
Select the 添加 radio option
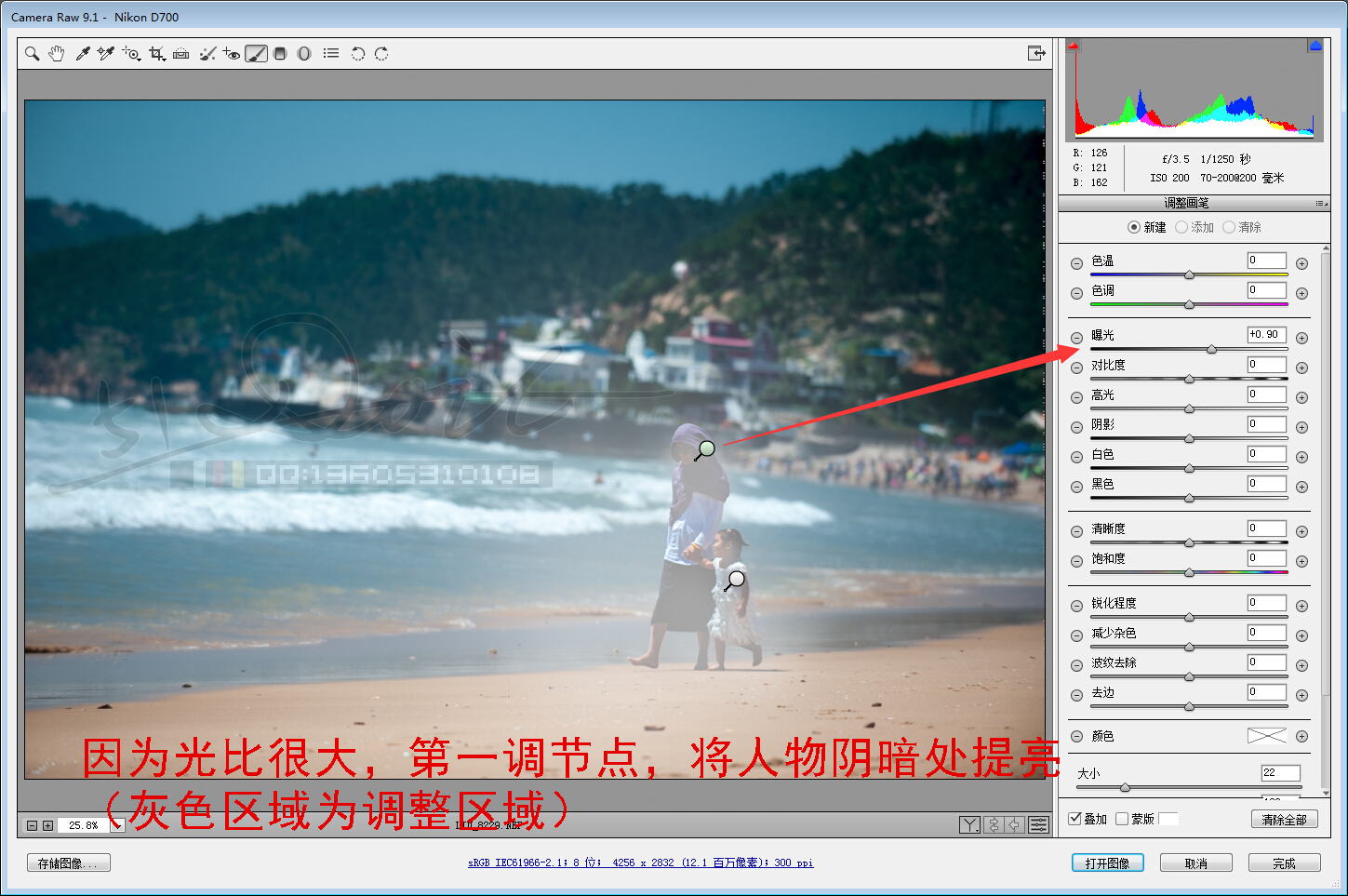1181,227
